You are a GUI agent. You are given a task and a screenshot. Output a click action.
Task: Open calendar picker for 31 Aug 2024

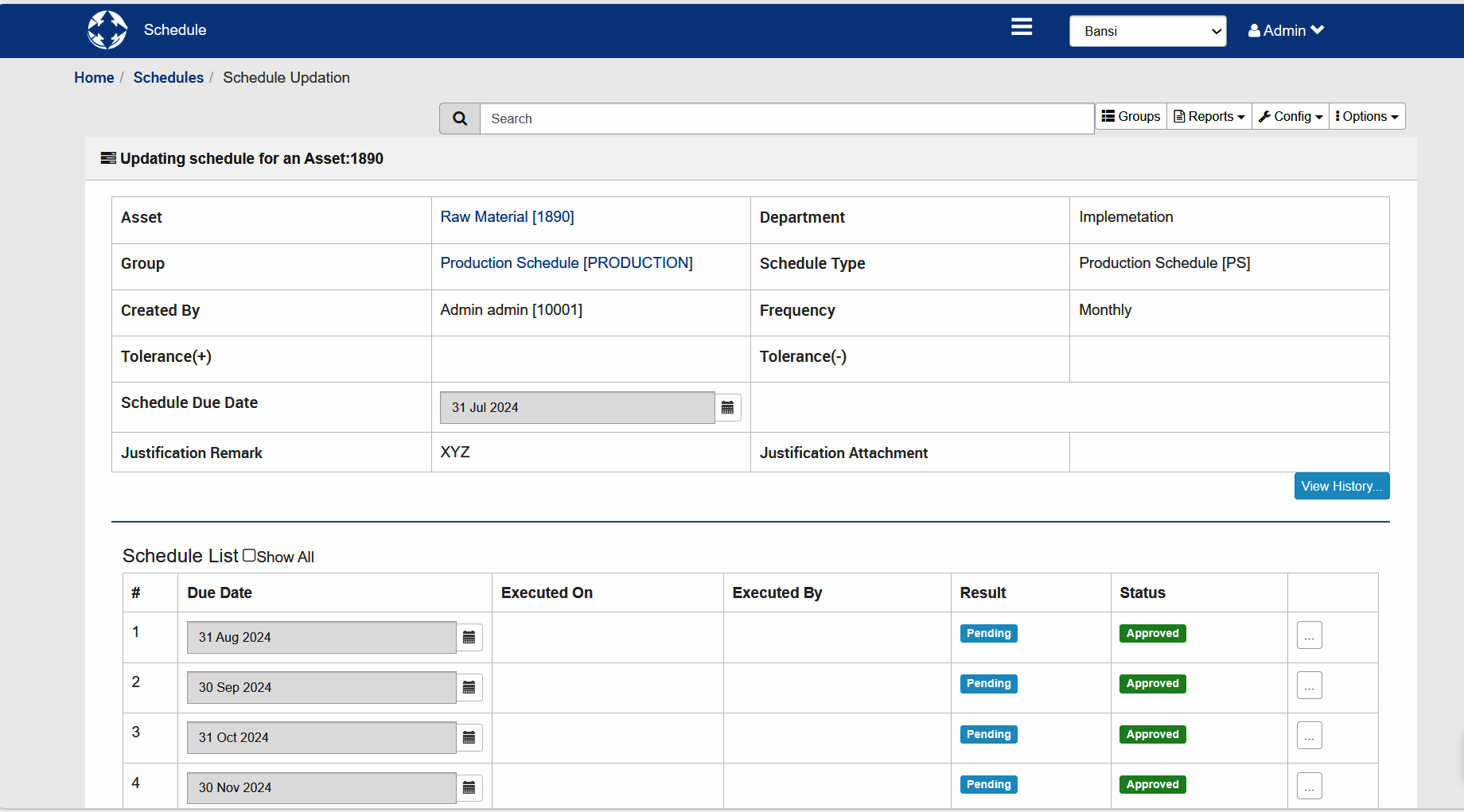tap(469, 637)
